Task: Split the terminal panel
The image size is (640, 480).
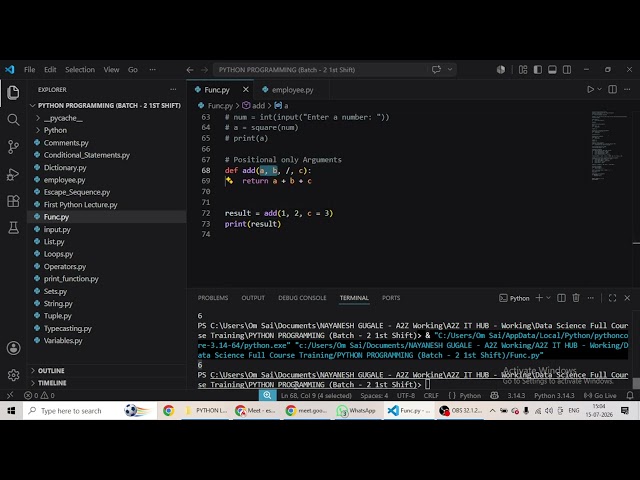Action: (561, 298)
